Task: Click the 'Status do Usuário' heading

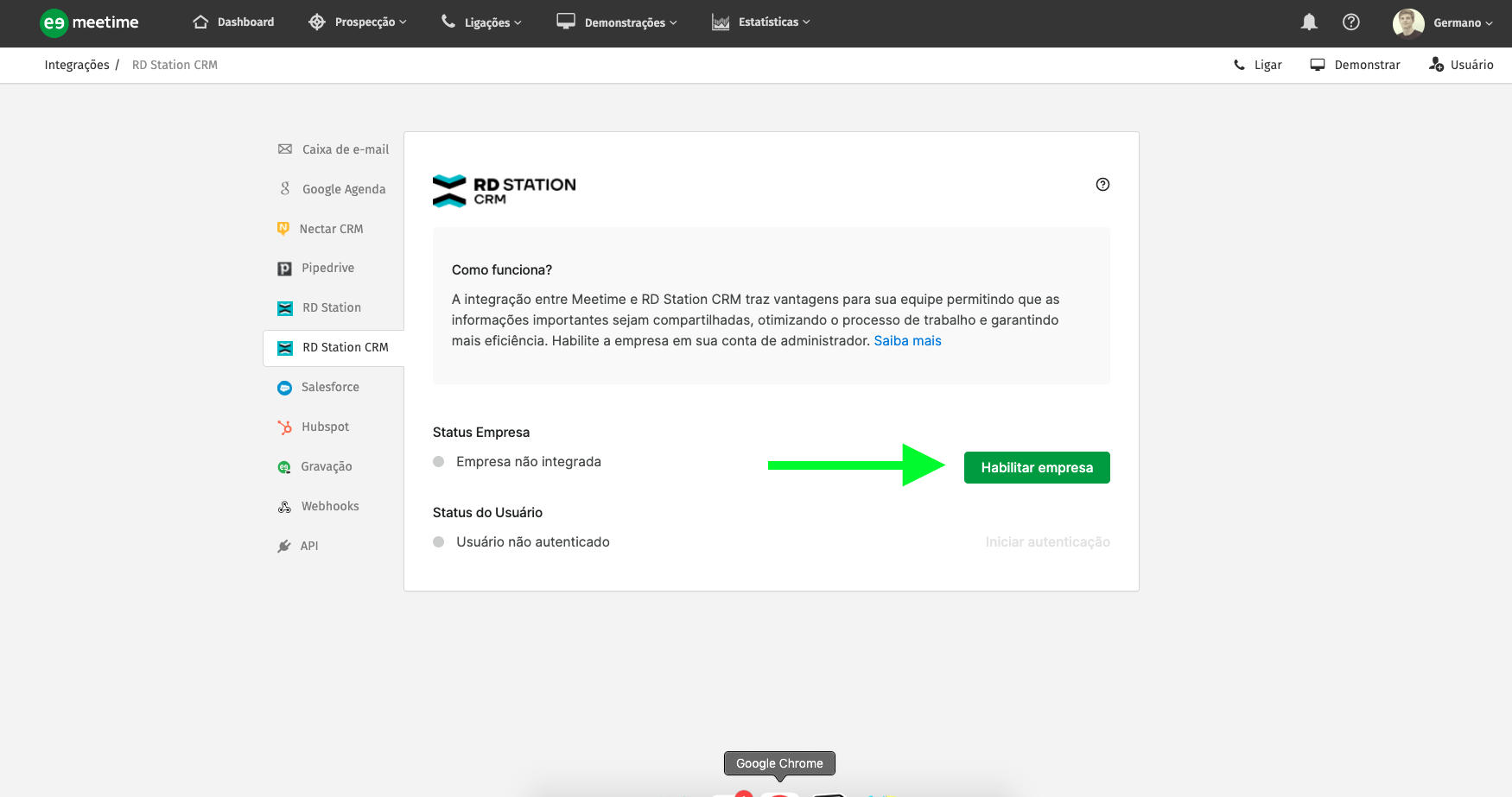Action: pyautogui.click(x=487, y=513)
